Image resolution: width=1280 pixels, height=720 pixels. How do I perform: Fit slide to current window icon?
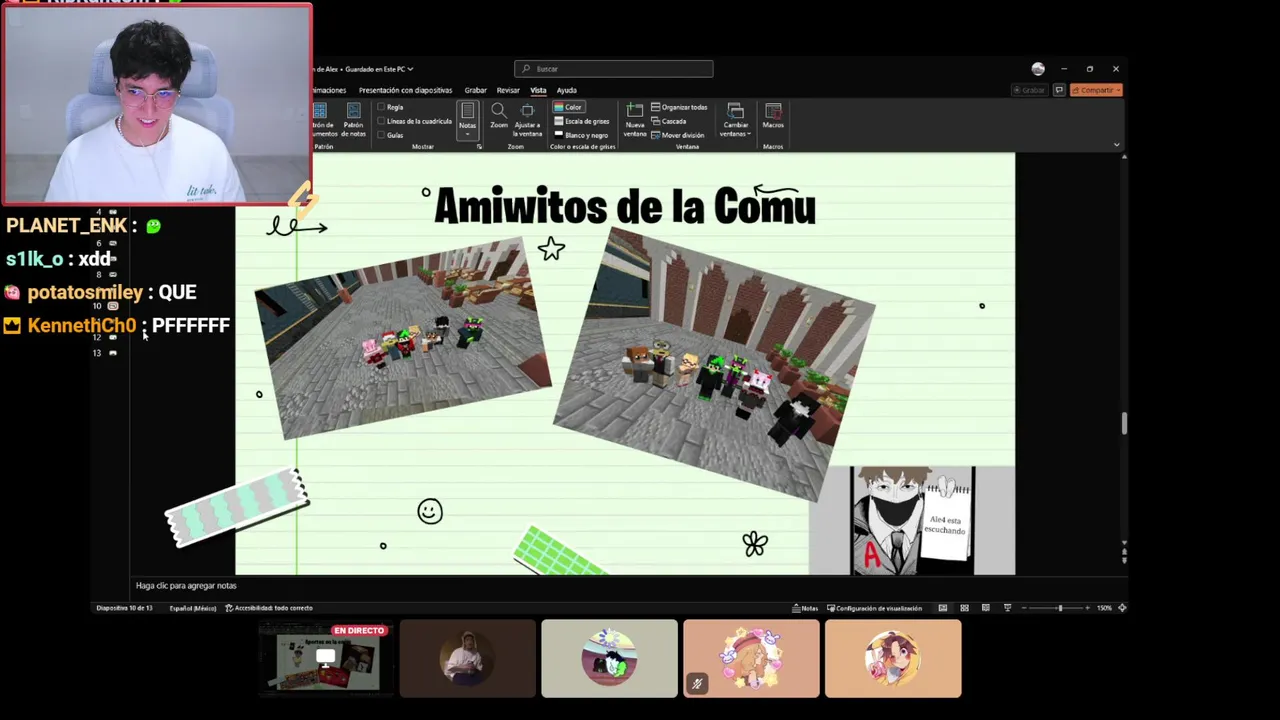click(1122, 608)
